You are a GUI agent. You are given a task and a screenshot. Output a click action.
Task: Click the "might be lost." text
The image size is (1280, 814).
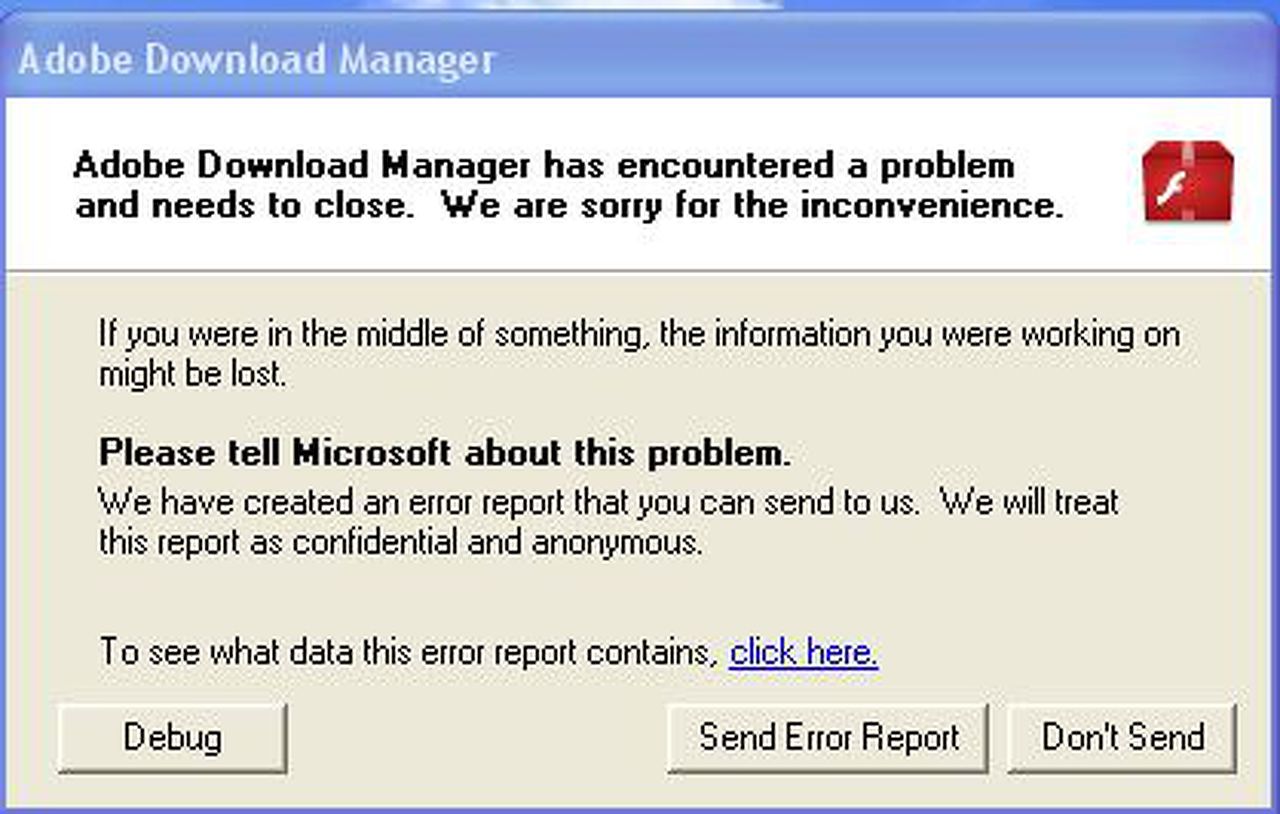[x=192, y=375]
